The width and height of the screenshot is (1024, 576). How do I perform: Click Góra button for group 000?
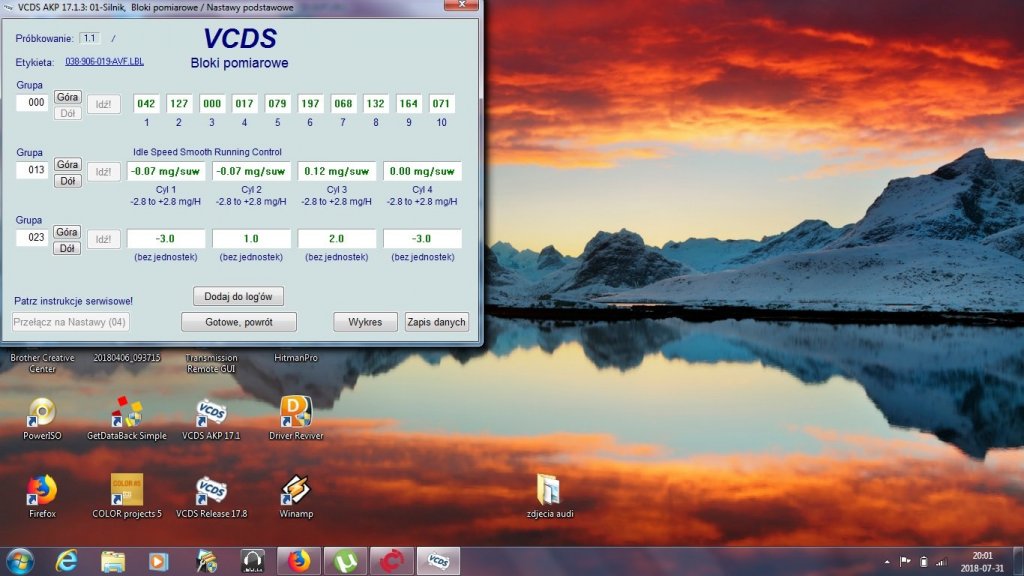[67, 97]
